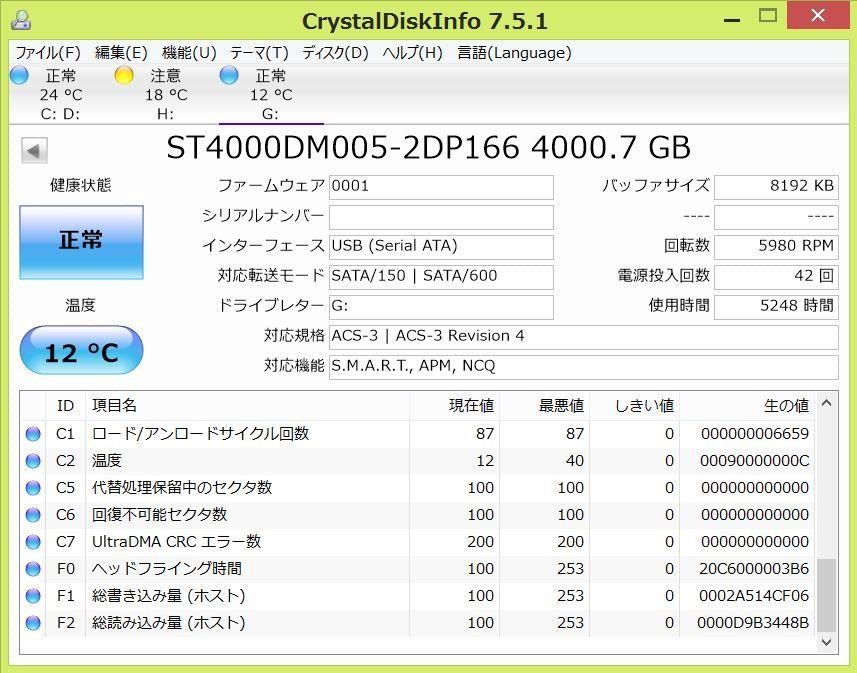Click the scrollbar up arrow in attribute list
This screenshot has height=673, width=857.
pos(827,404)
